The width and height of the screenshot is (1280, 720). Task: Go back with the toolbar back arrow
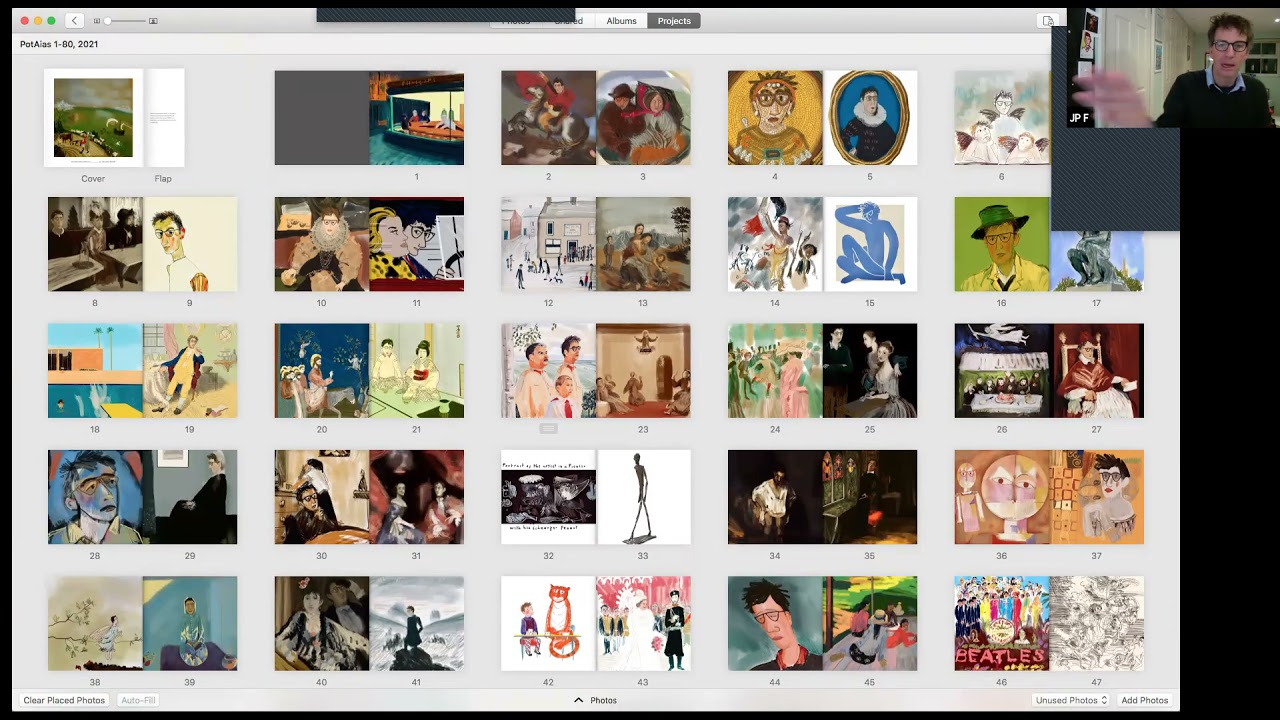tap(74, 20)
